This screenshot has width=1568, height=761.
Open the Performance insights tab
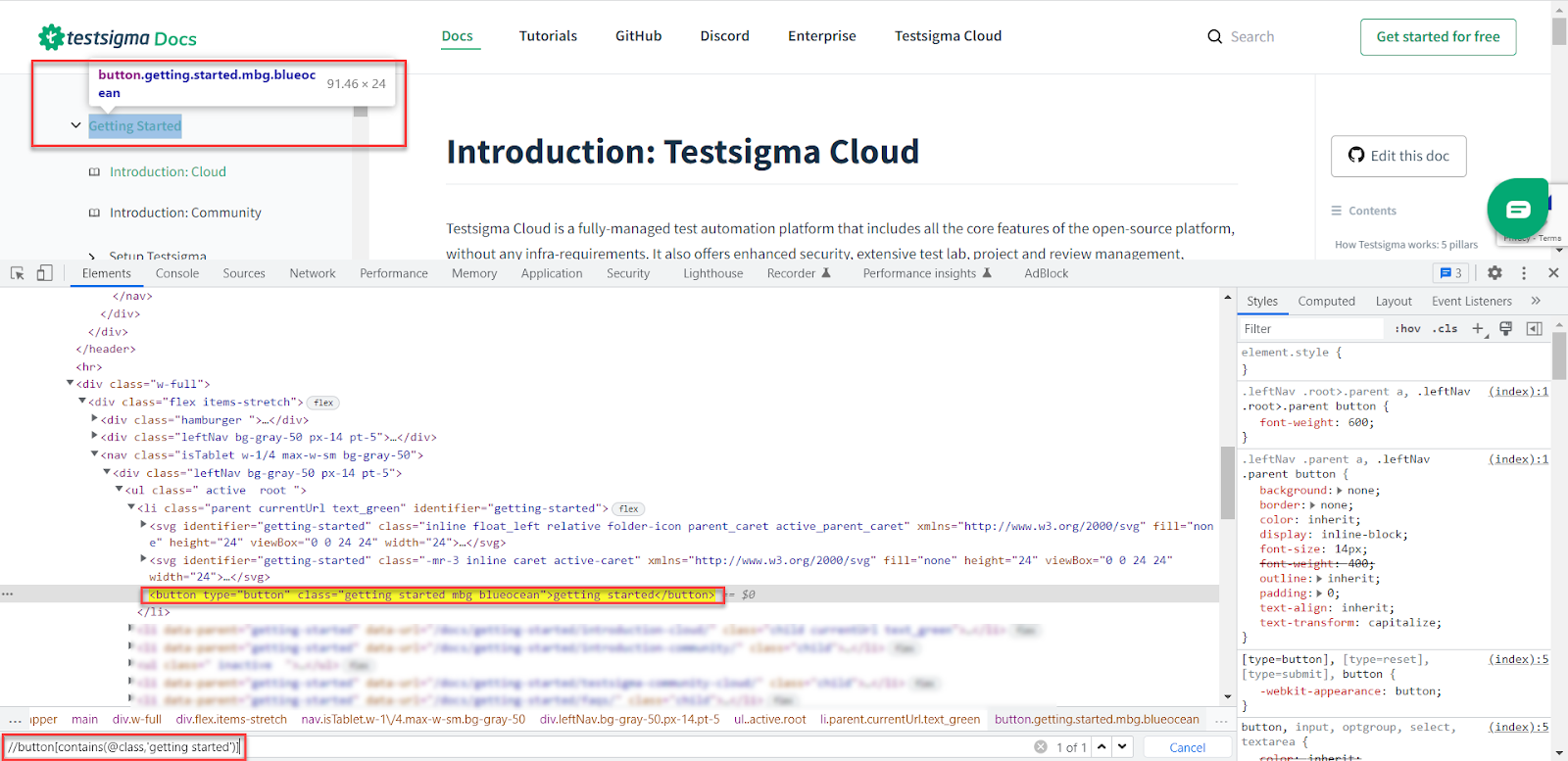pyautogui.click(x=927, y=273)
